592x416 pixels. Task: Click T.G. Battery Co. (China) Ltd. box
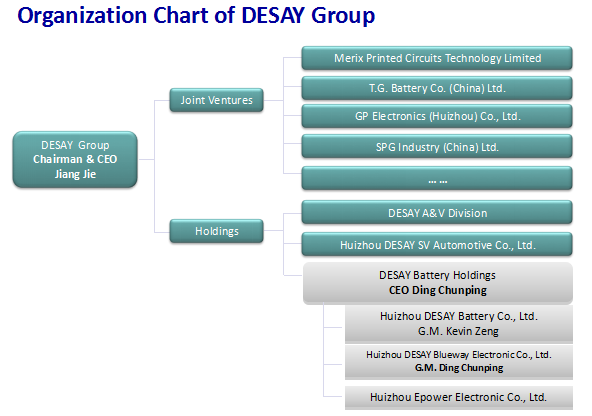coord(437,88)
